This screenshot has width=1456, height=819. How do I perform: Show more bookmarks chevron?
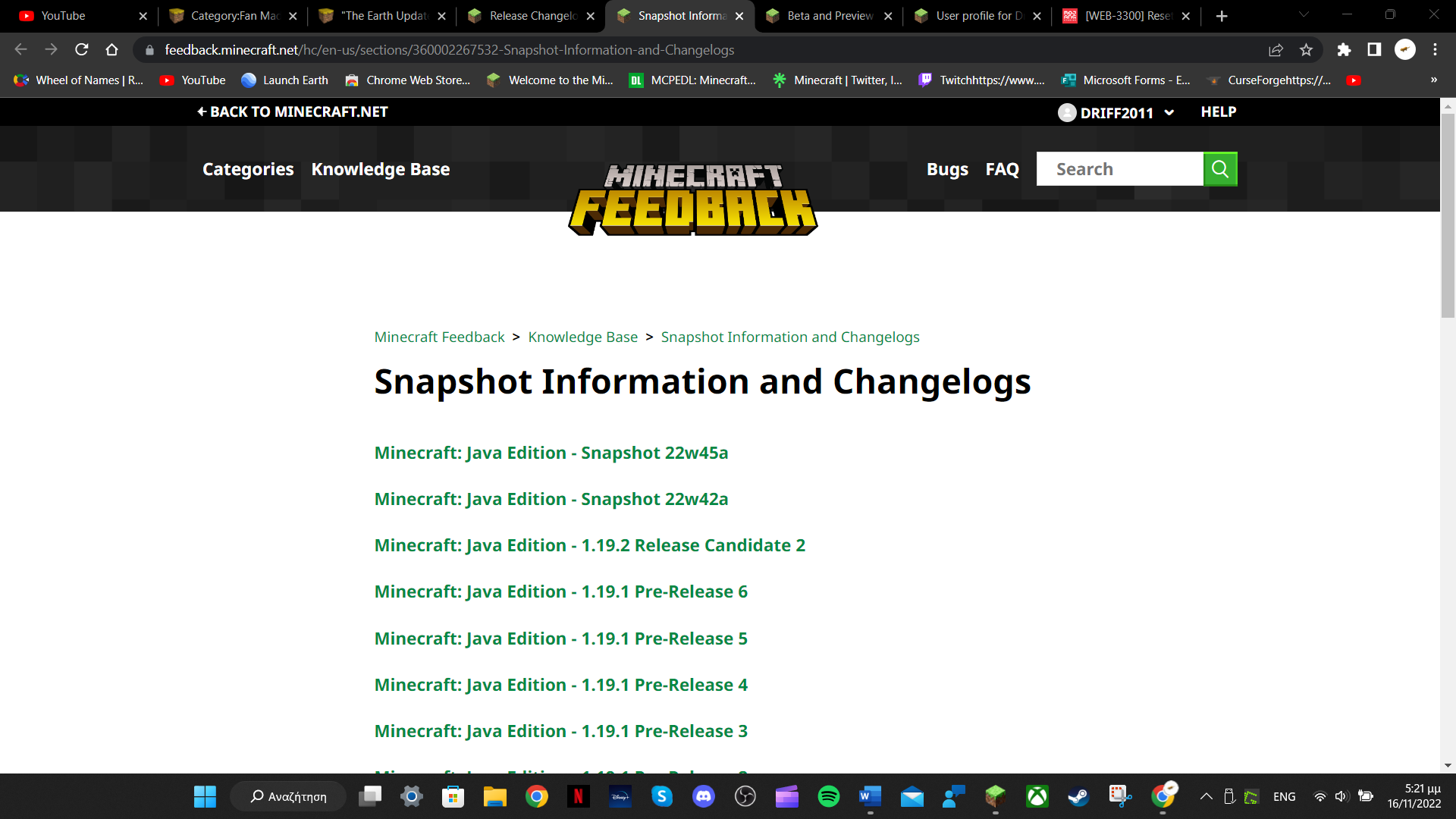click(x=1433, y=80)
